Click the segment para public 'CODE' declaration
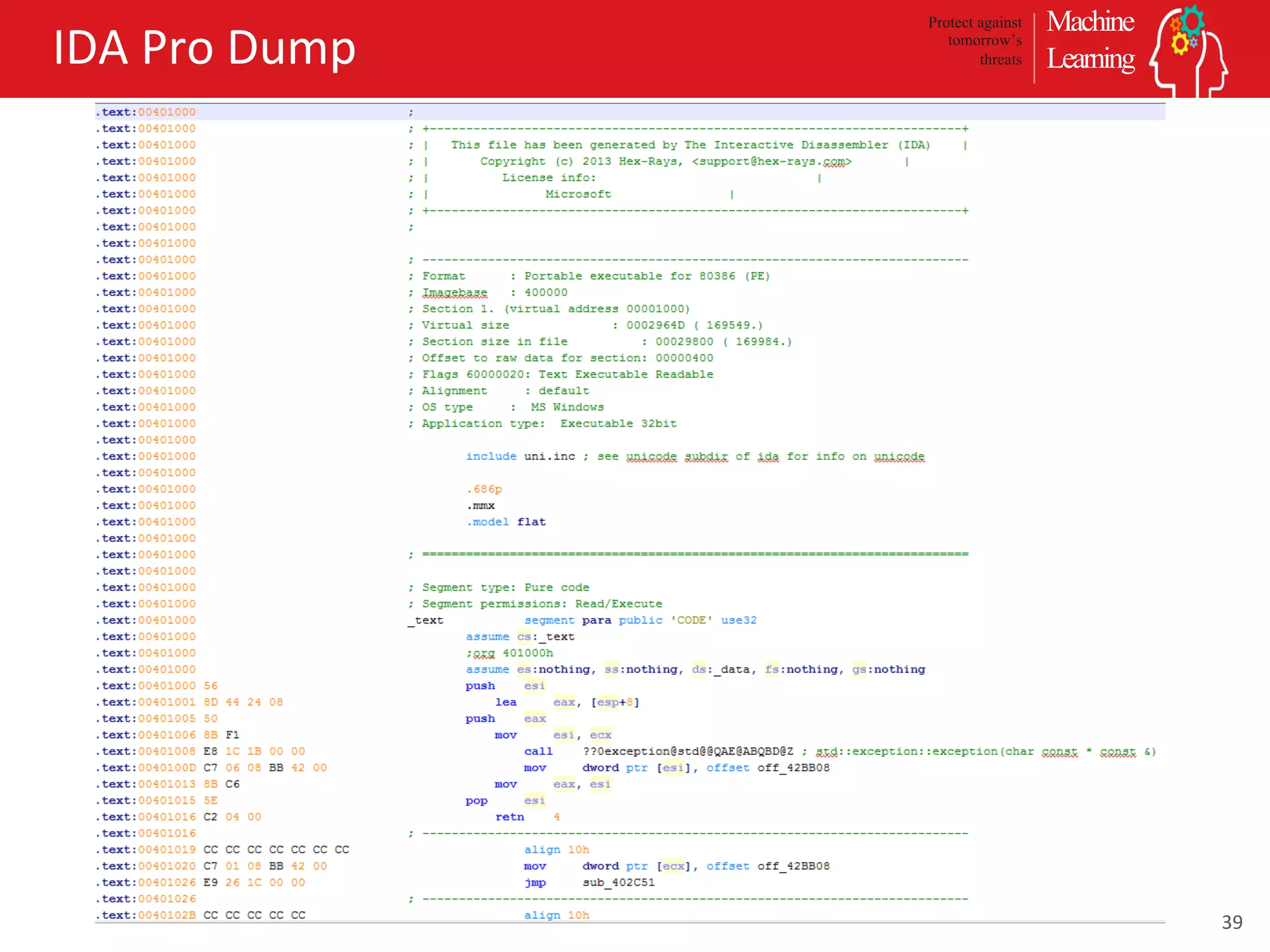This screenshot has height=952, width=1270. tap(640, 620)
